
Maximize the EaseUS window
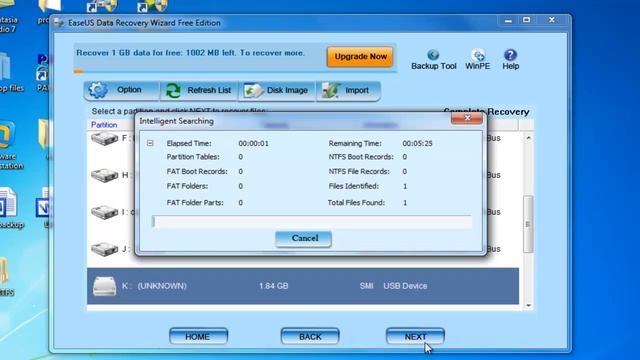[527, 20]
